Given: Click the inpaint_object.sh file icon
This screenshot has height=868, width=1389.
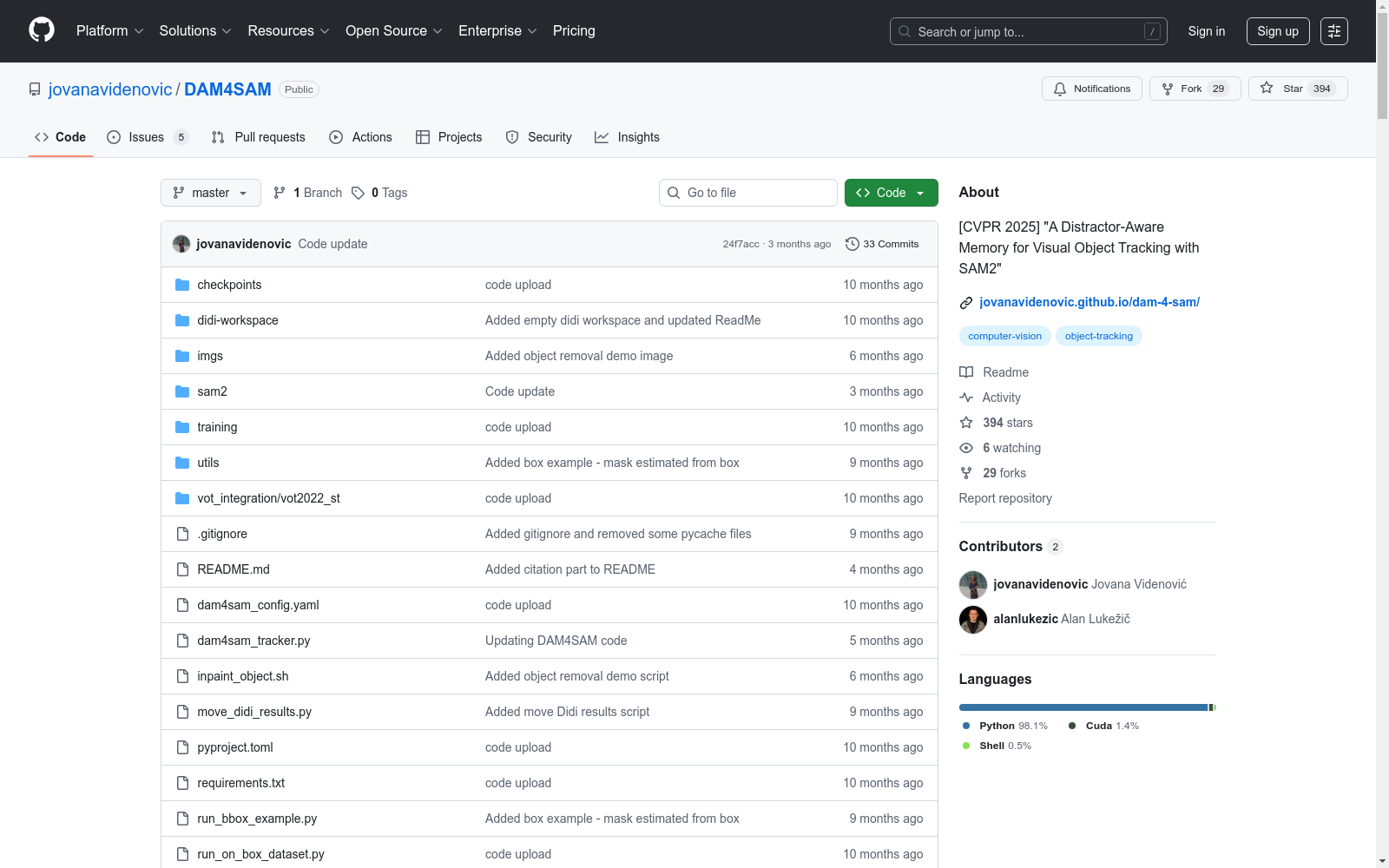Looking at the screenshot, I should tap(182, 676).
